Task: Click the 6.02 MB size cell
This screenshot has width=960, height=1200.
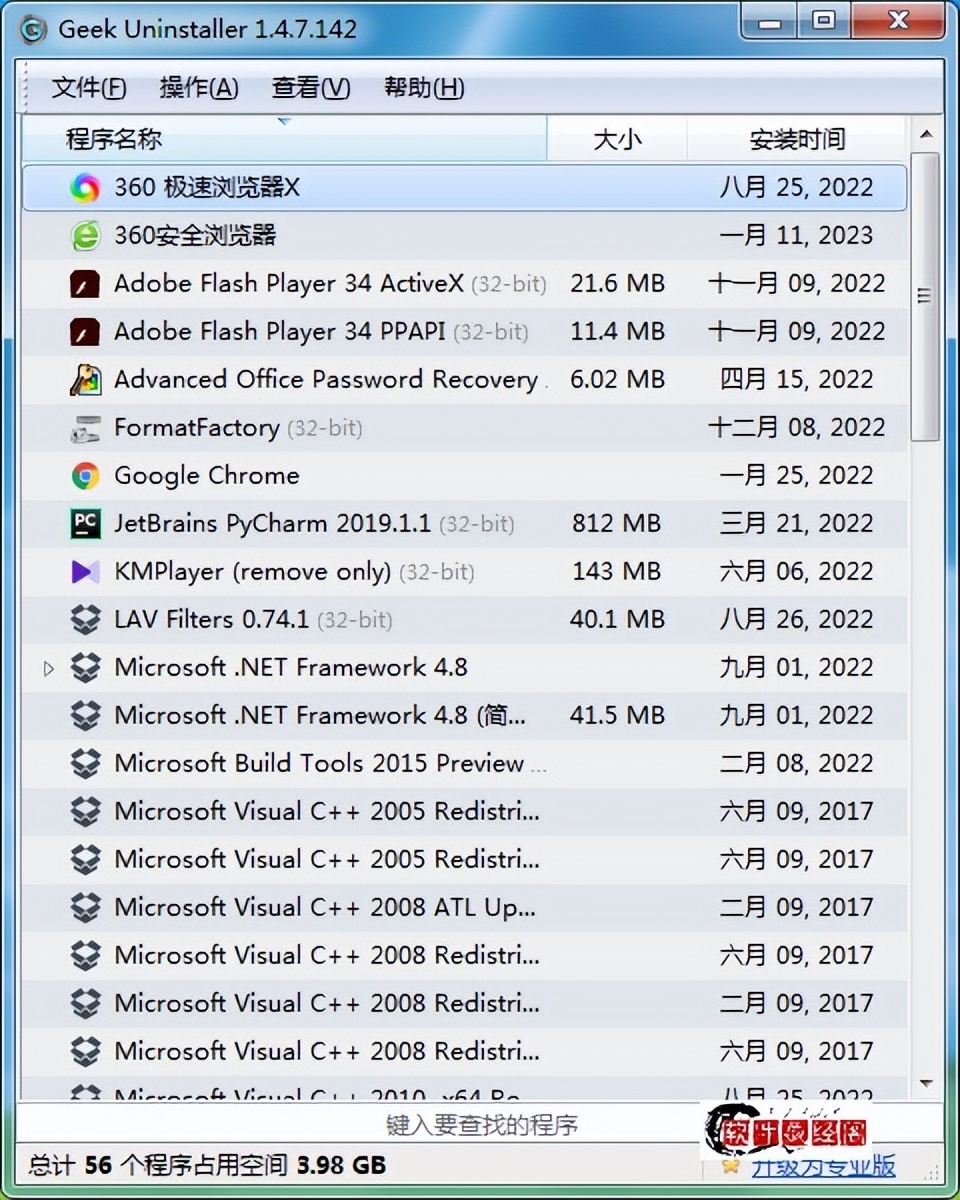Action: [x=617, y=380]
